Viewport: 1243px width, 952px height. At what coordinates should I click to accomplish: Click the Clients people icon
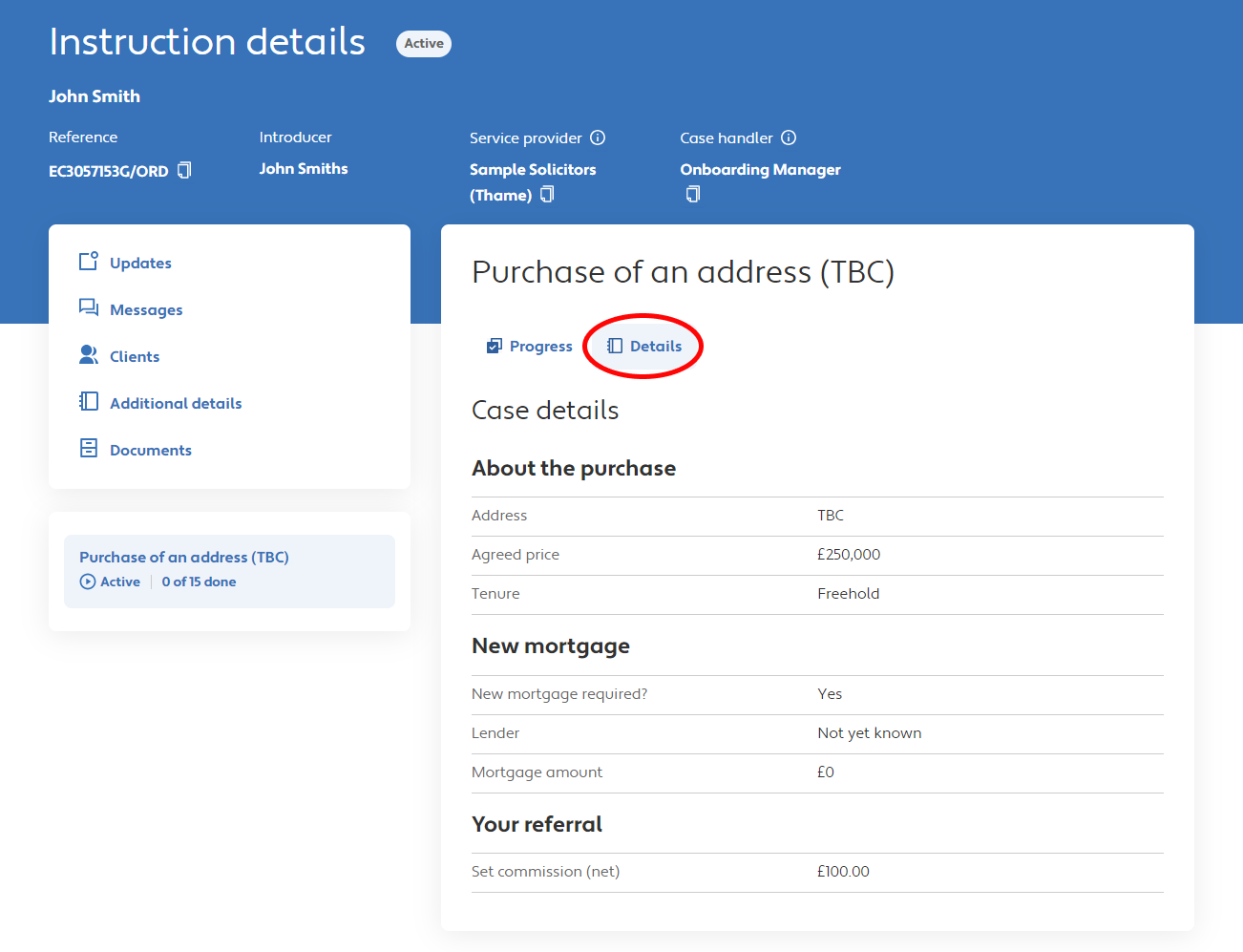pos(89,355)
